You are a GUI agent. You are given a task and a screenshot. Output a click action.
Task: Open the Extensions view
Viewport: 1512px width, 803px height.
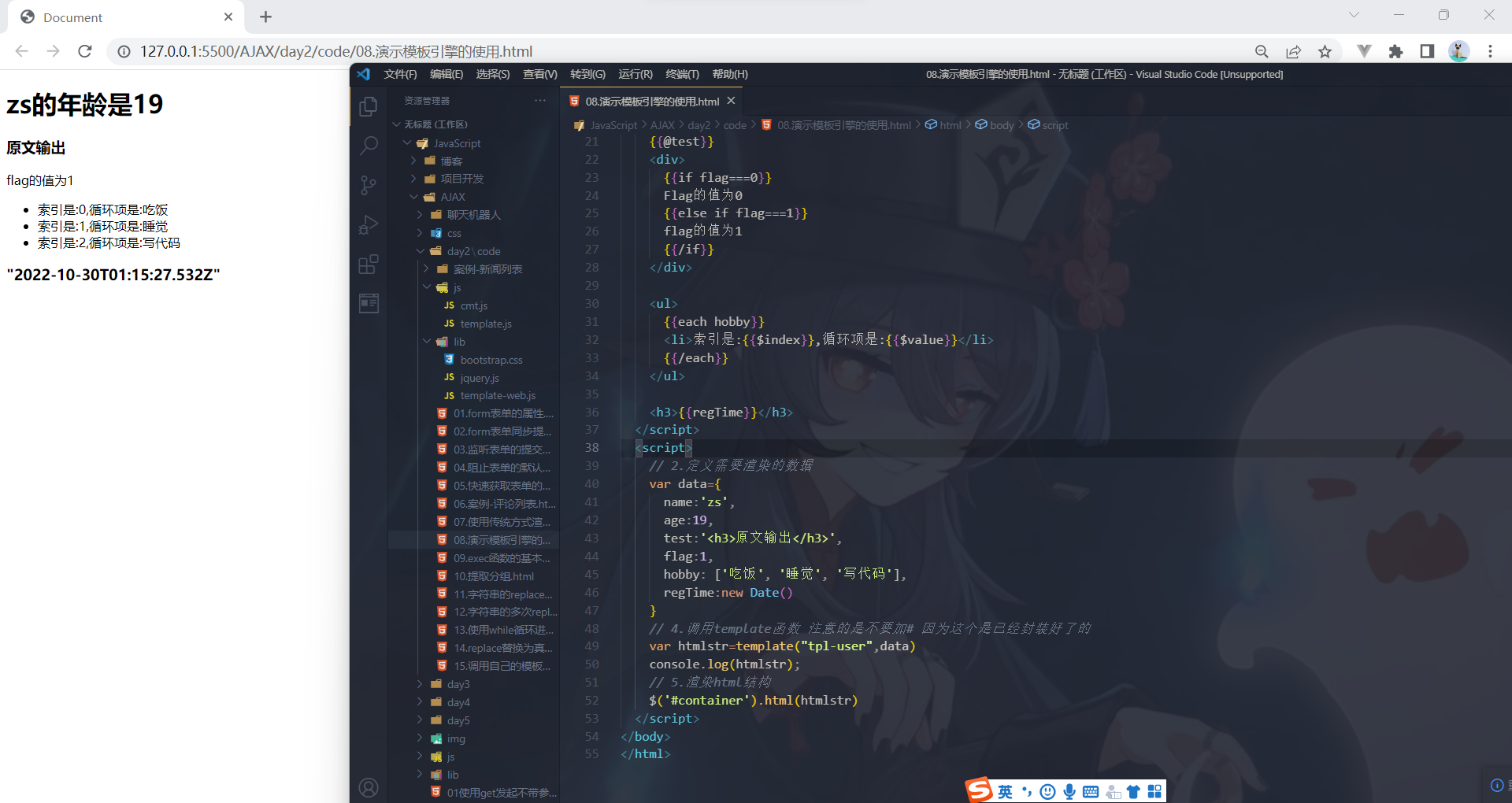[x=369, y=264]
